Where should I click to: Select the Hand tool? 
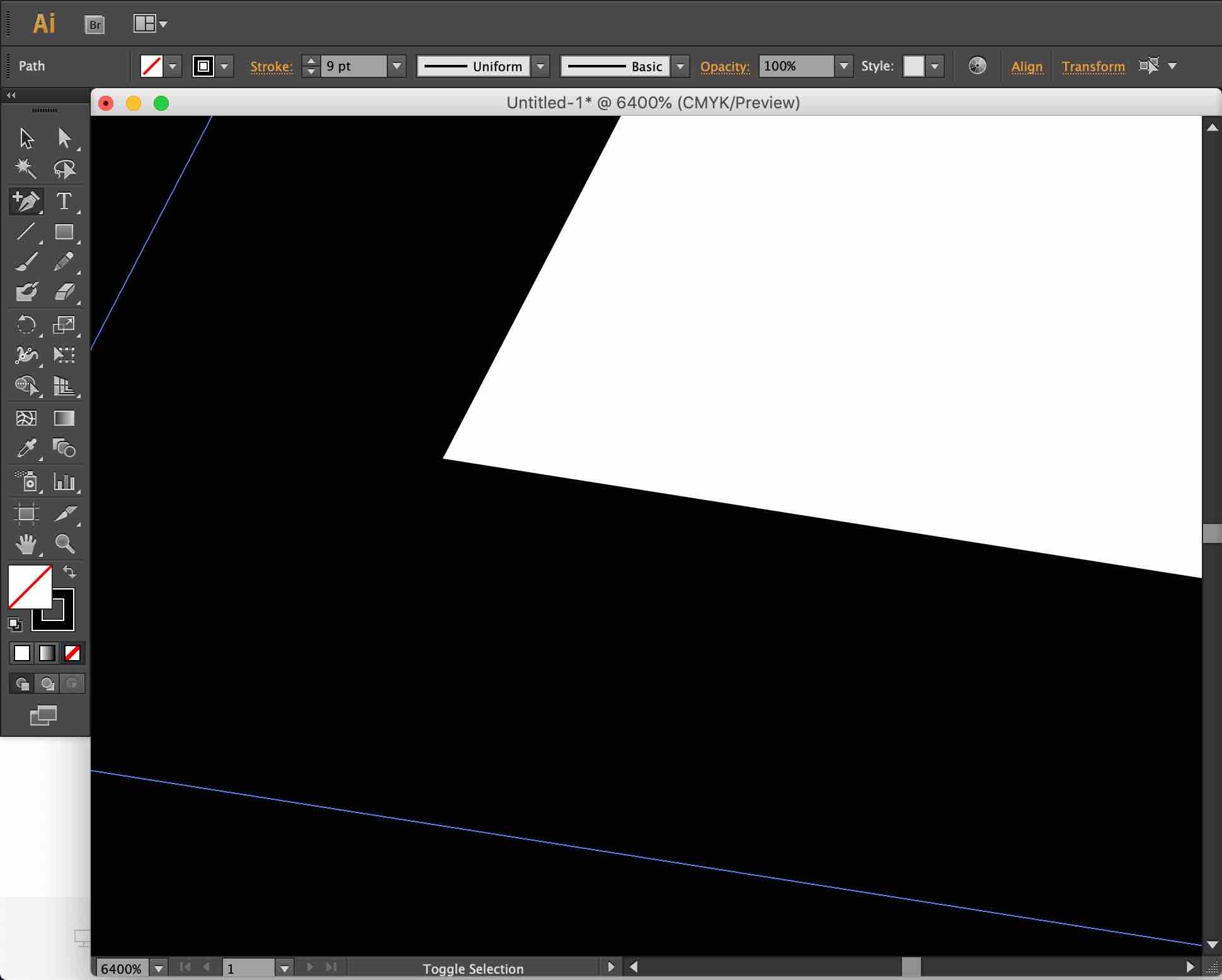pyautogui.click(x=26, y=544)
